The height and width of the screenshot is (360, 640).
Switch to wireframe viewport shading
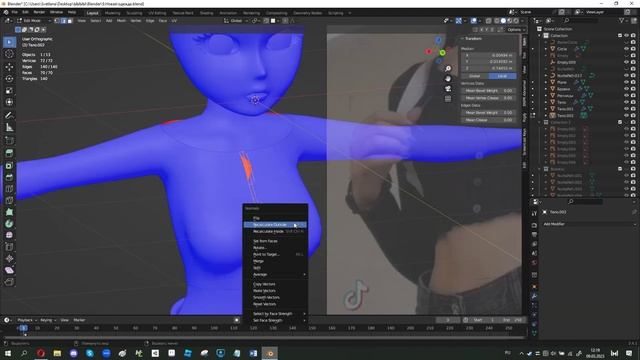coord(497,20)
